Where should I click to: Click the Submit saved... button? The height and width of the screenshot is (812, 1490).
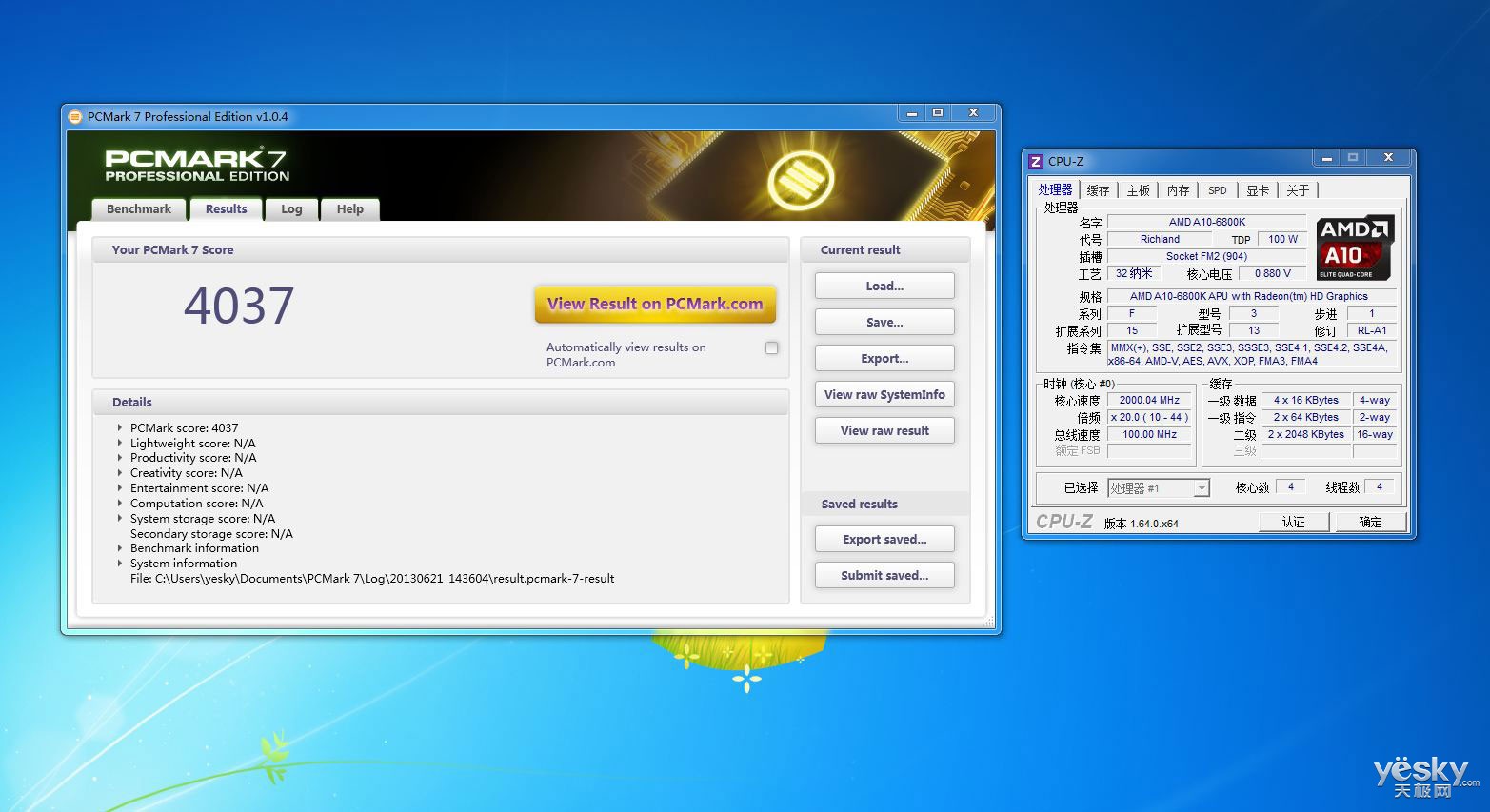(x=884, y=575)
